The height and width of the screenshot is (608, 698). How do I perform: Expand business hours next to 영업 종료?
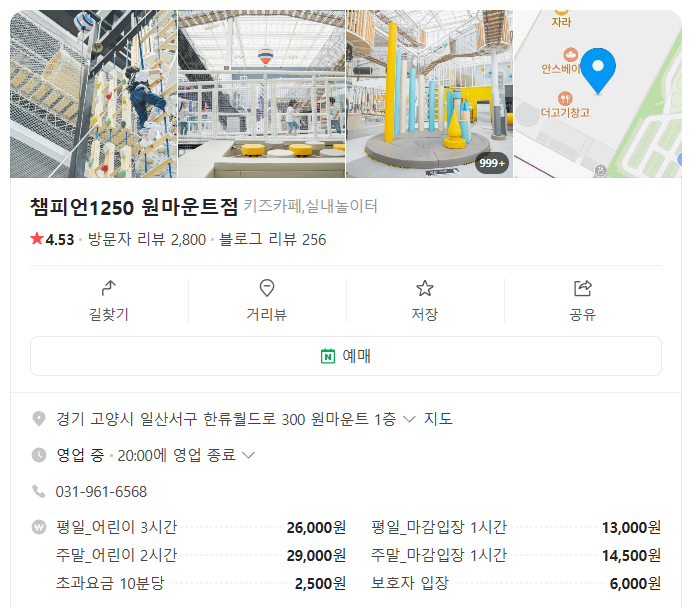249,455
